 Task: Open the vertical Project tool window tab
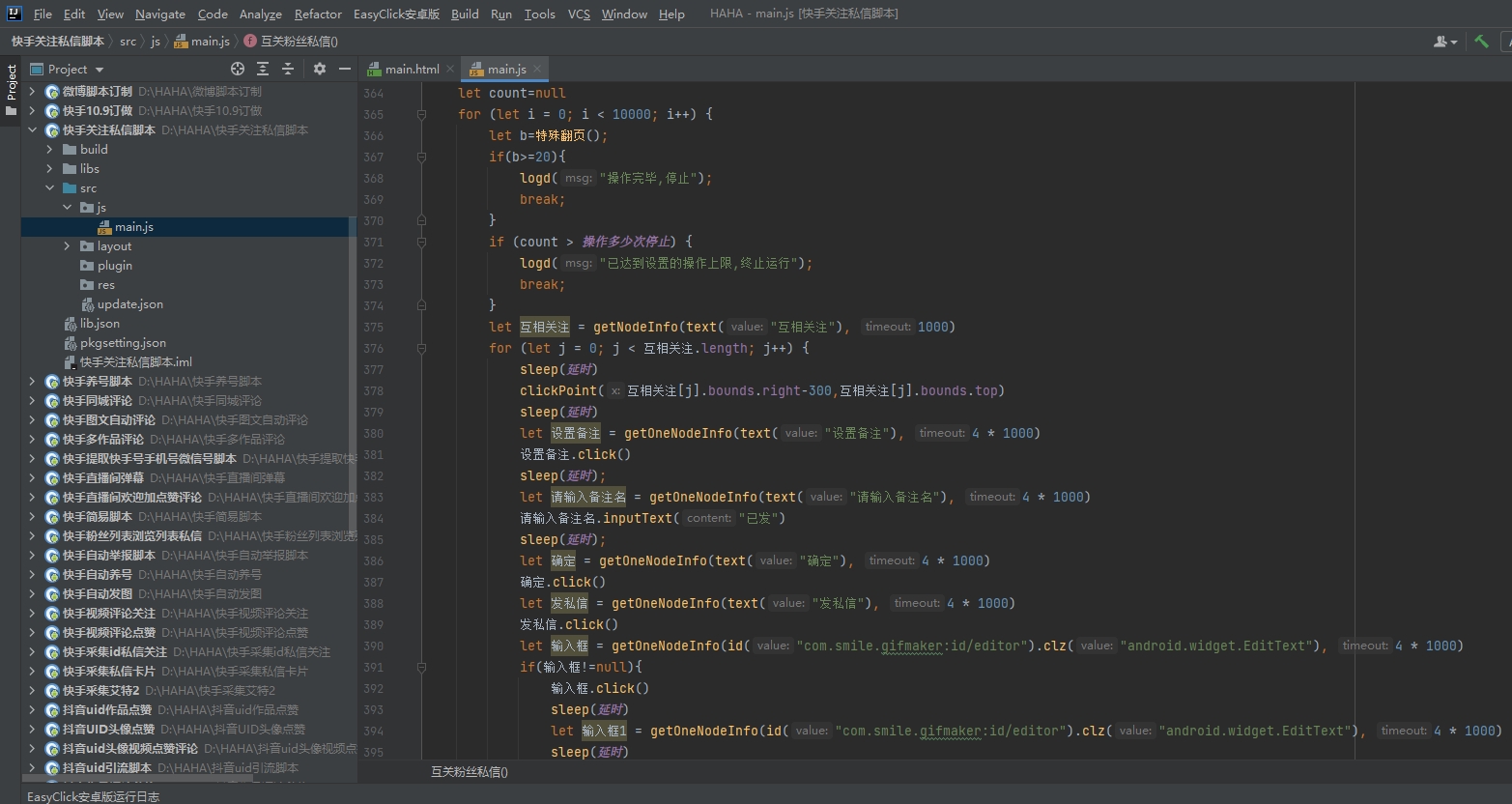coord(11,89)
